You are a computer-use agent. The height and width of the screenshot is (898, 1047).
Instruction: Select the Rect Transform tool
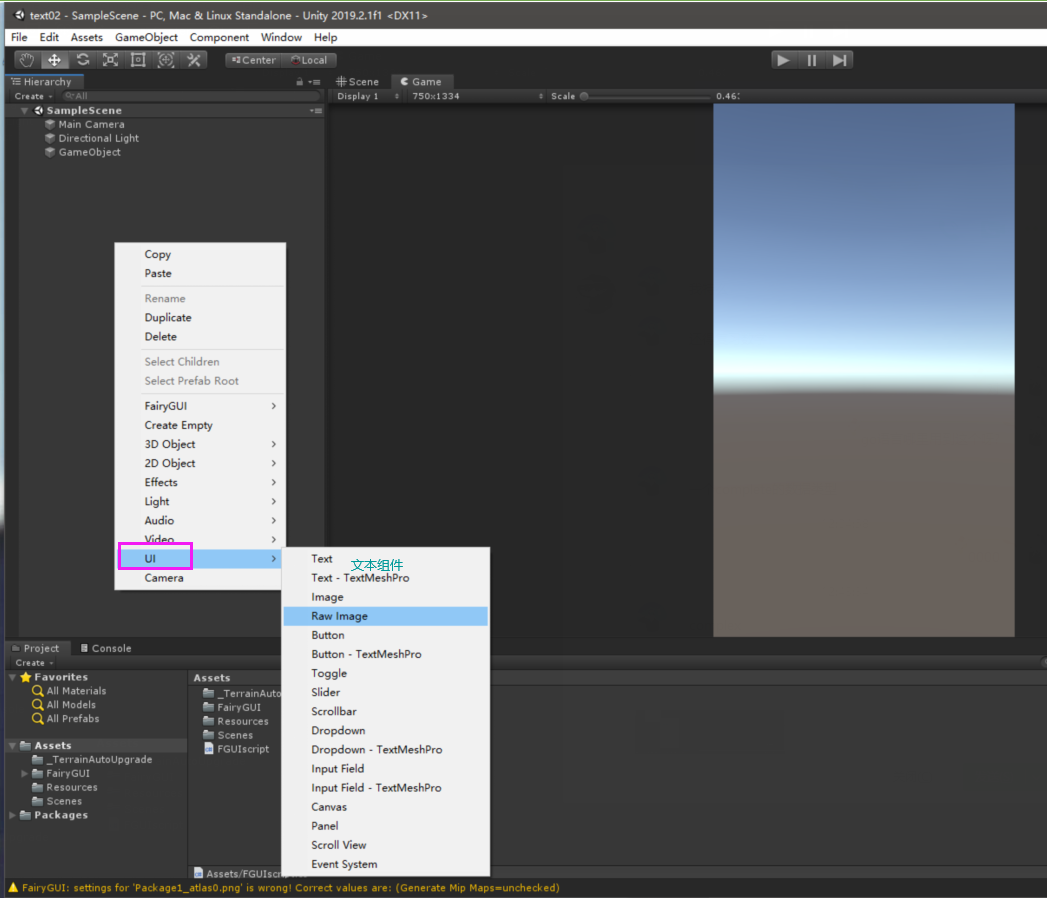coord(138,59)
